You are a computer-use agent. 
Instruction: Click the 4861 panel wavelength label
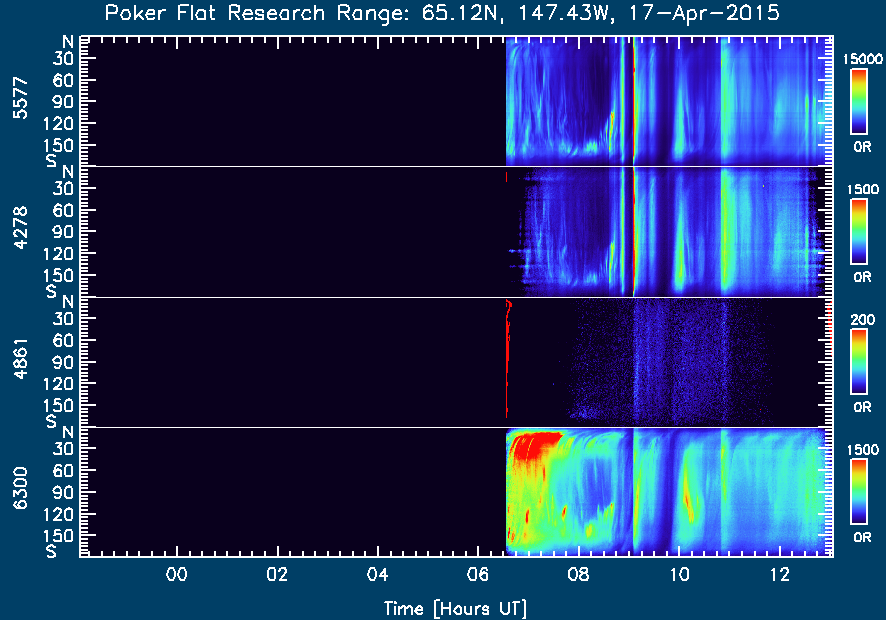20,358
